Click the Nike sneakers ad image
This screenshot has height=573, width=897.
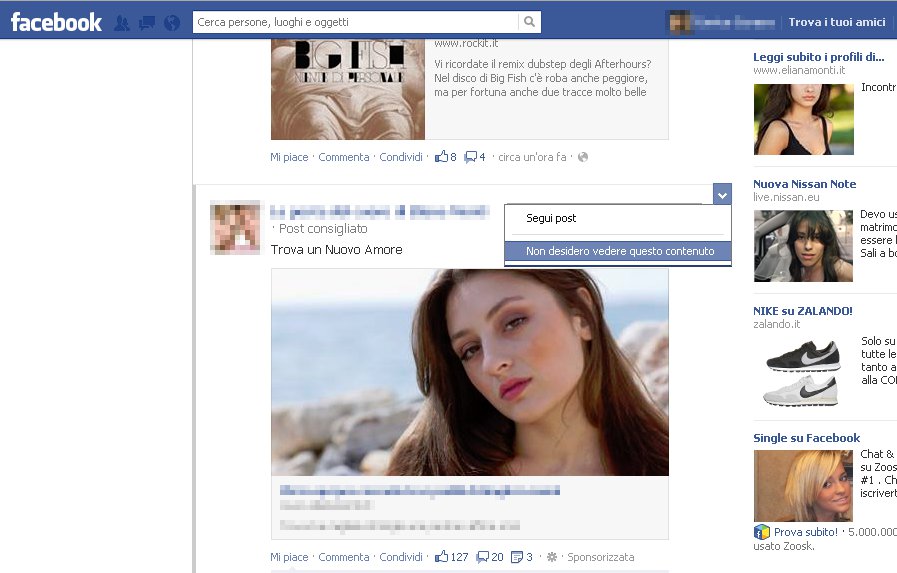(x=803, y=373)
